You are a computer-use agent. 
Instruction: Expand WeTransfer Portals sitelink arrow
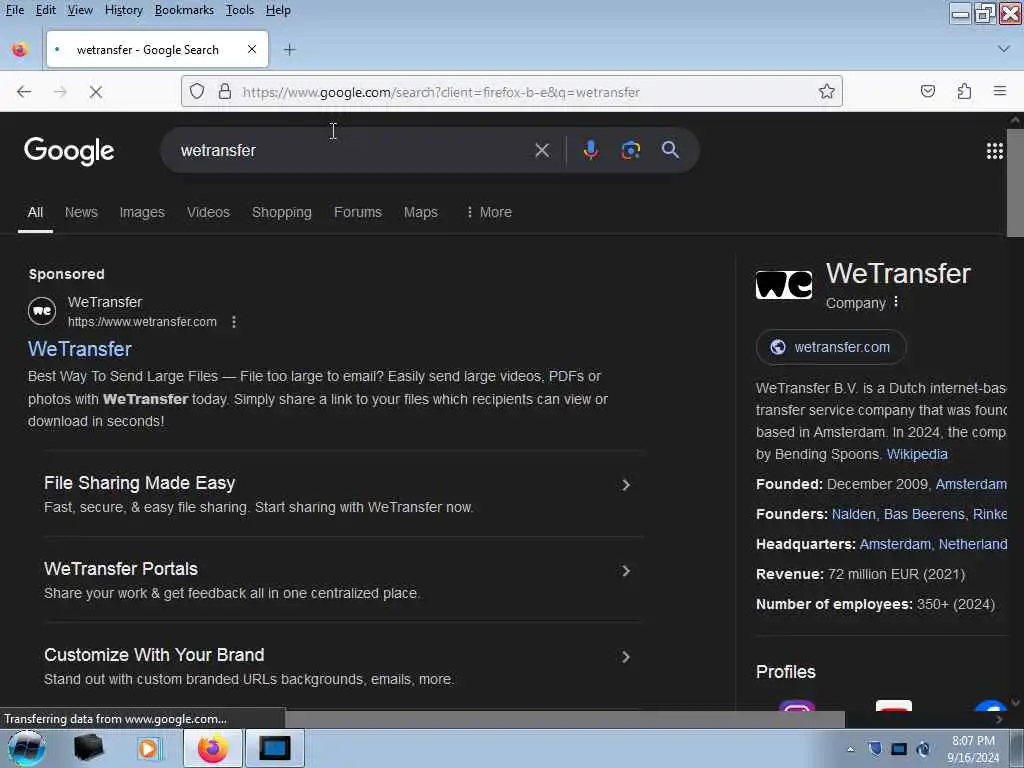tap(626, 571)
